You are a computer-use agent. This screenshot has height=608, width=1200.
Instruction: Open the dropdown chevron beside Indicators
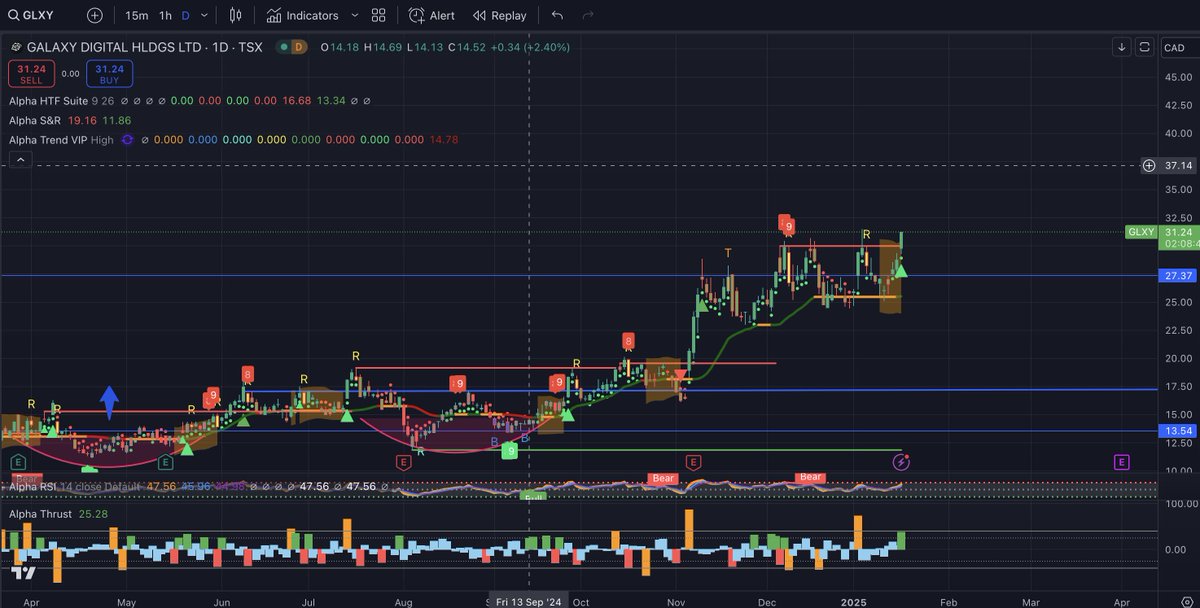[x=354, y=15]
